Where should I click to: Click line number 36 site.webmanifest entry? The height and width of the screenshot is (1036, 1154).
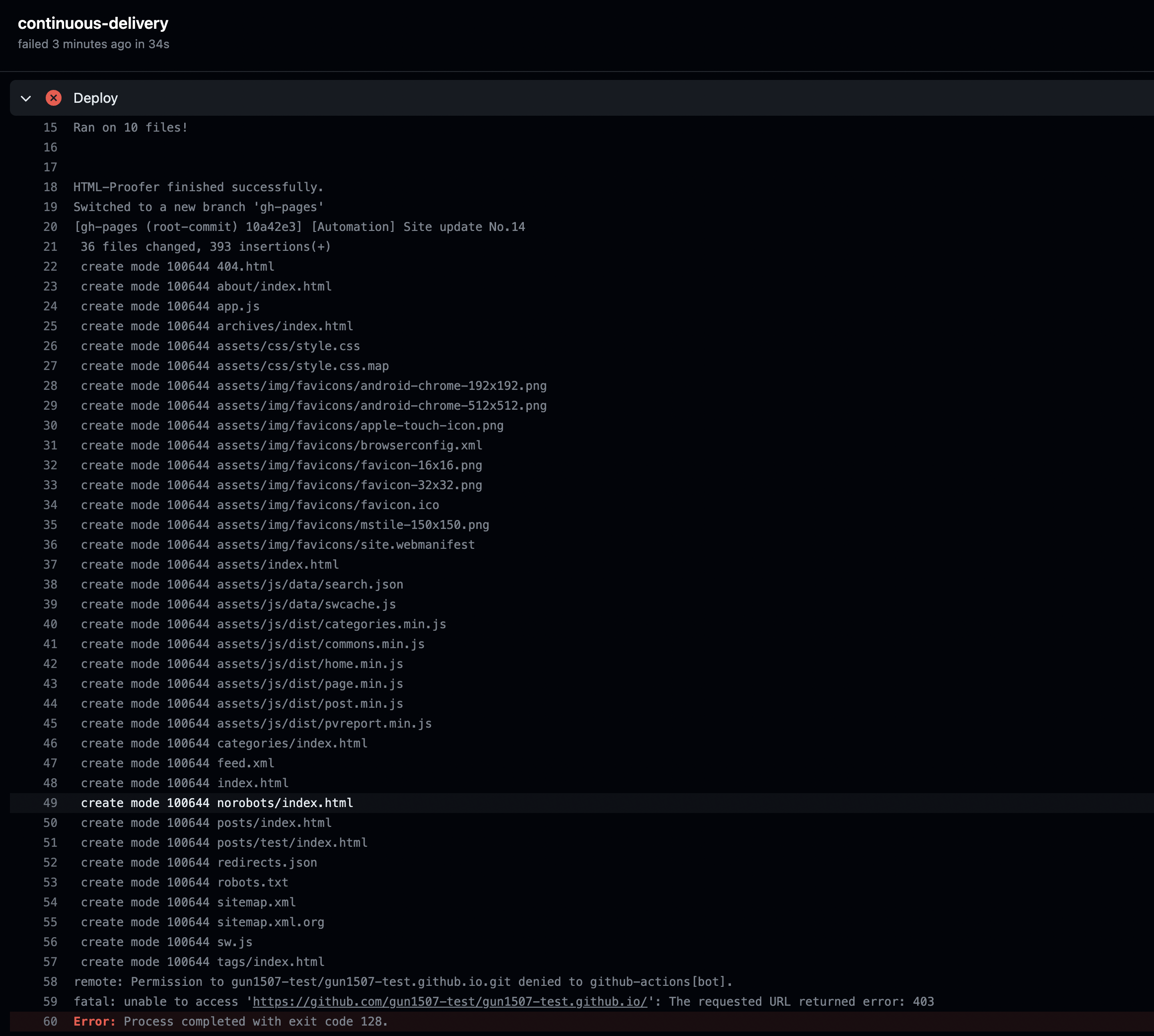point(50,545)
